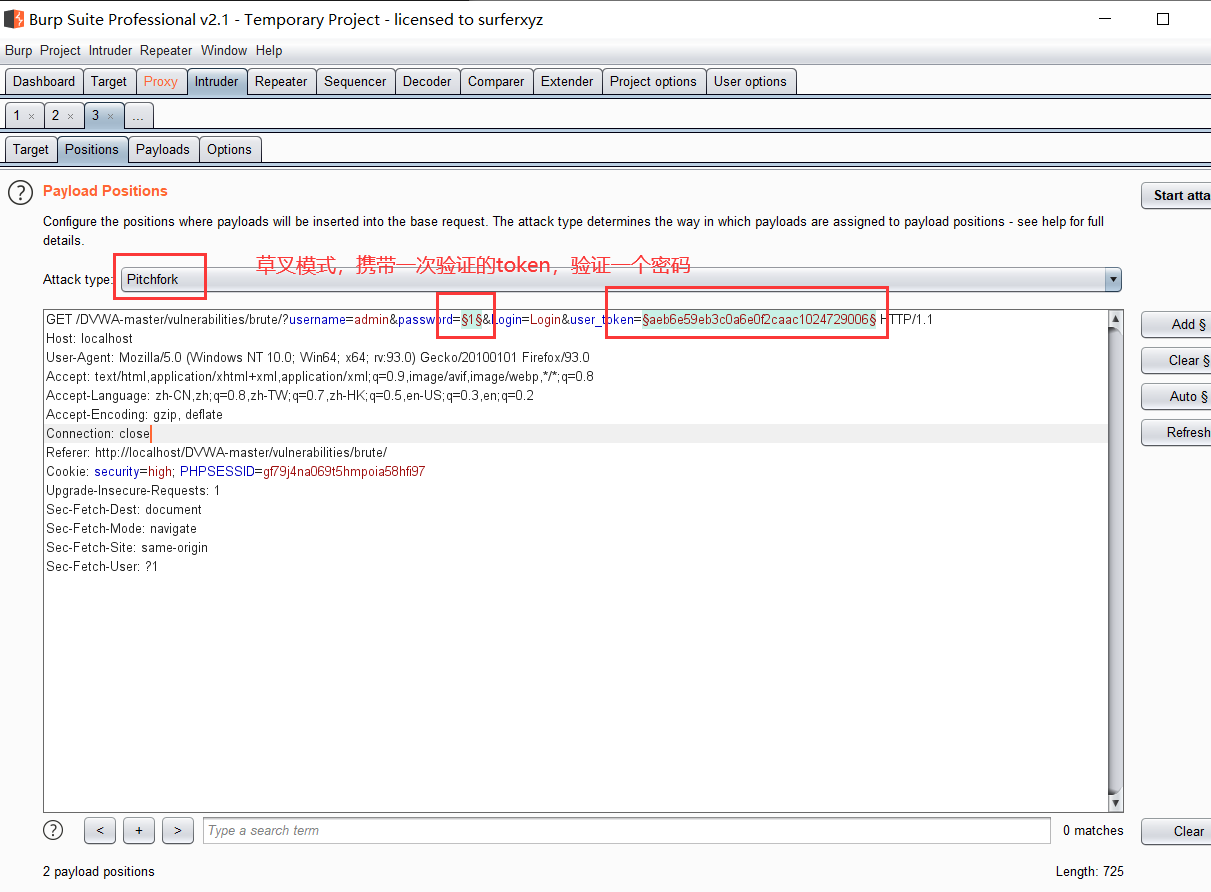Click the request editor scroll up arrow
This screenshot has height=892, width=1211.
point(1116,319)
